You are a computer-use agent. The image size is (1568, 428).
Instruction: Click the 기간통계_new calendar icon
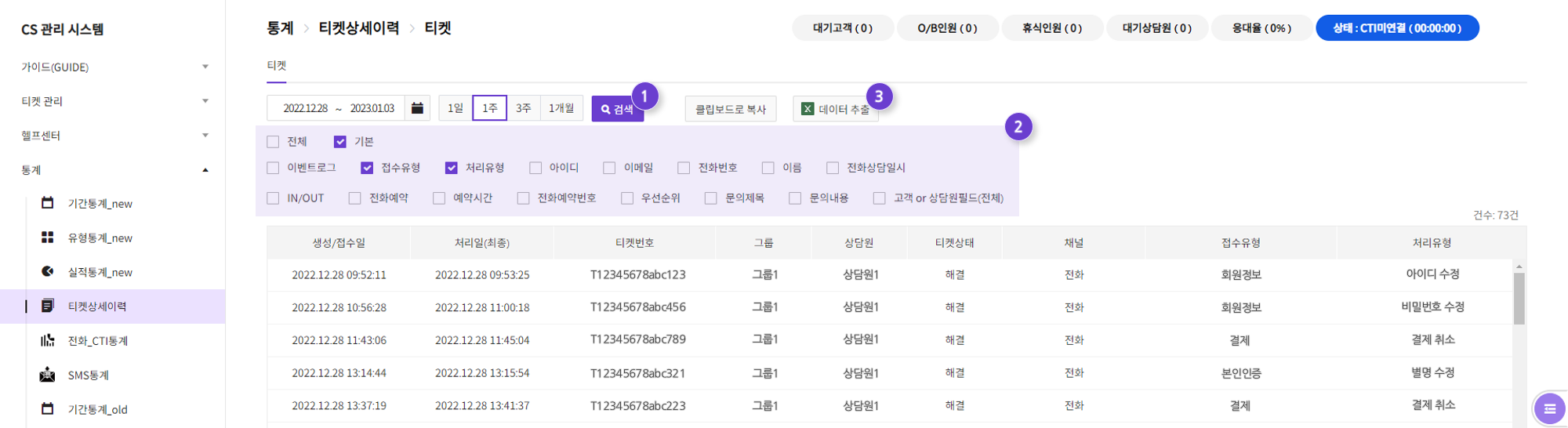pyautogui.click(x=48, y=203)
